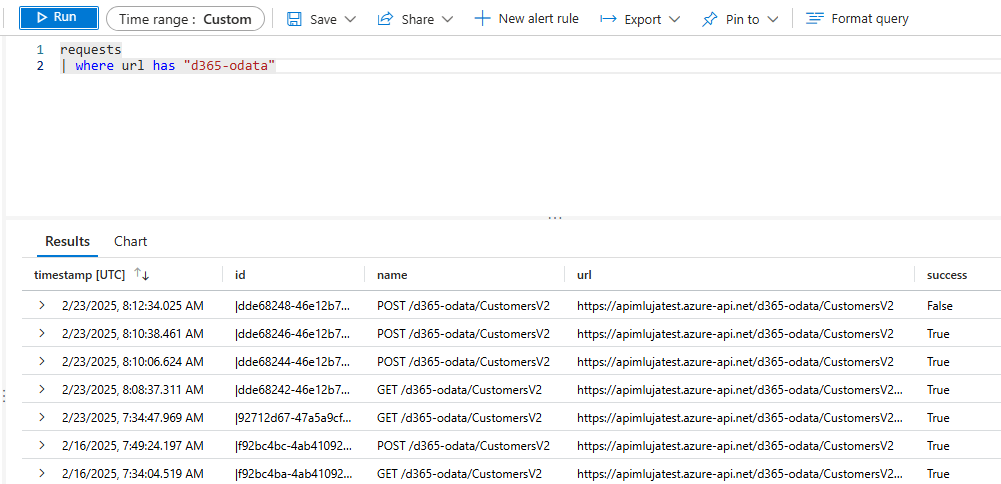Screen dimensions: 1001x484
Task: Expand the 8:12:34.025 AM result row
Action: click(x=42, y=305)
